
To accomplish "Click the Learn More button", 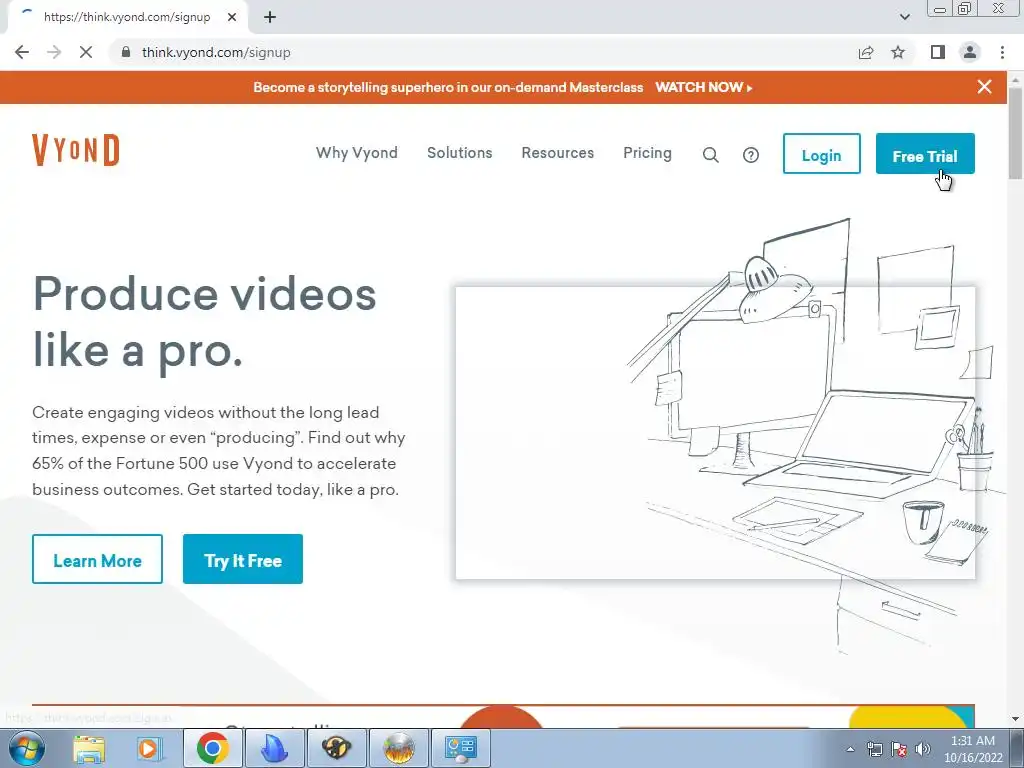I will click(97, 559).
